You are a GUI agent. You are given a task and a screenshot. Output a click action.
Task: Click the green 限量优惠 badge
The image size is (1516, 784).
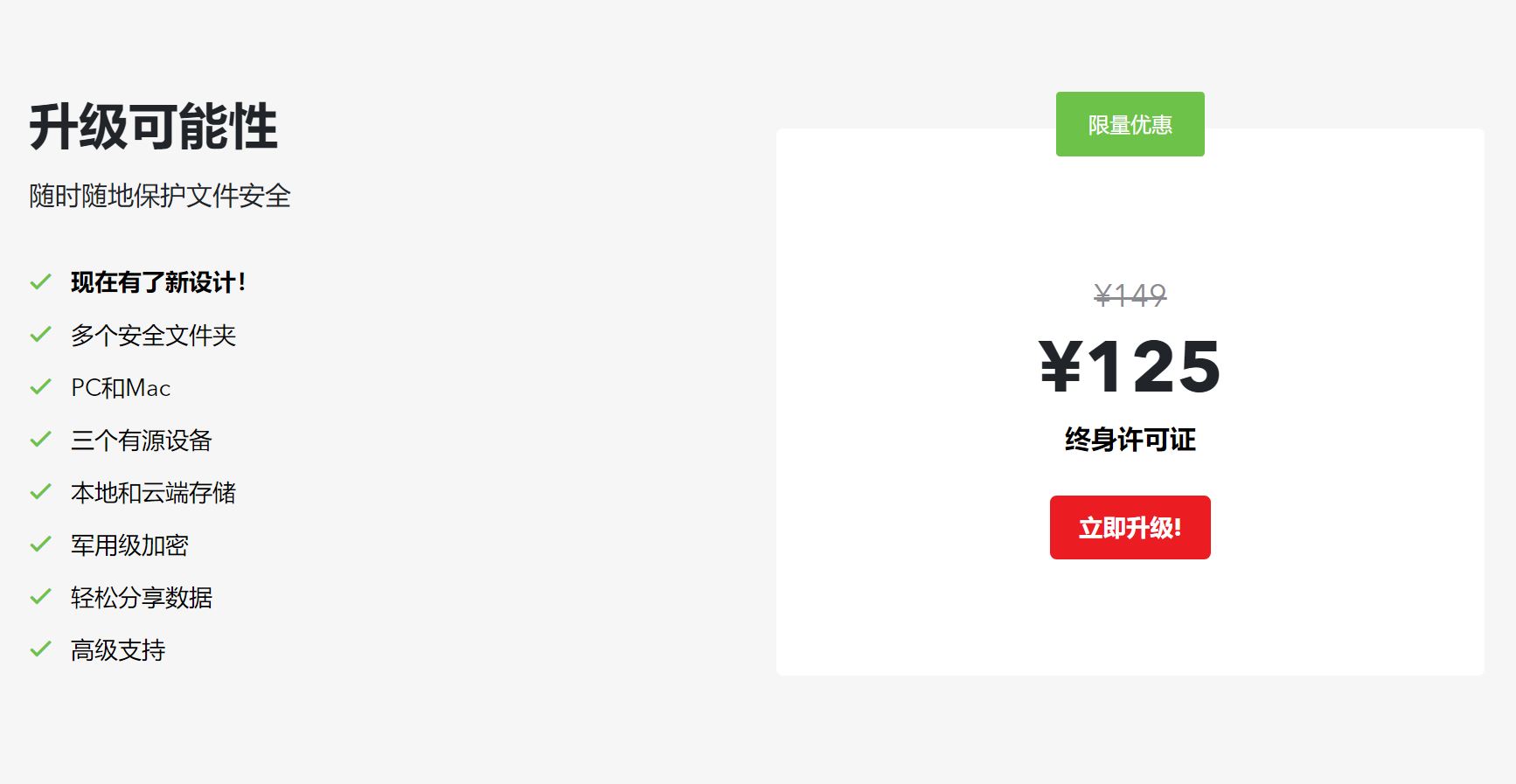tap(1130, 124)
